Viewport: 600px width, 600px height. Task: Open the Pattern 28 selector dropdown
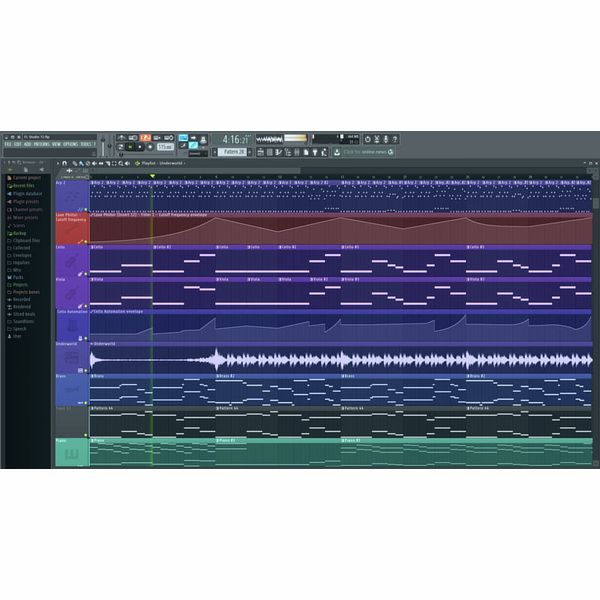coord(233,152)
